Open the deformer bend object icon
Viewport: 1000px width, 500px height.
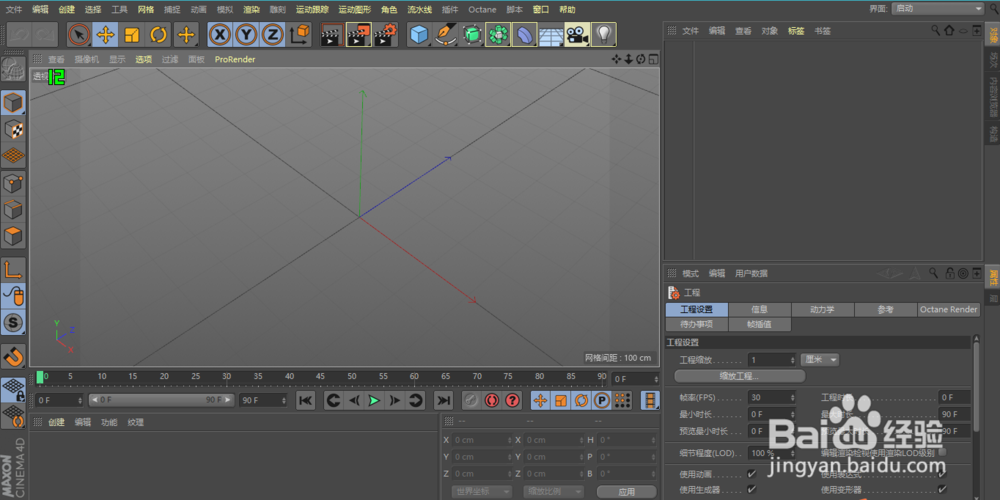[524, 34]
